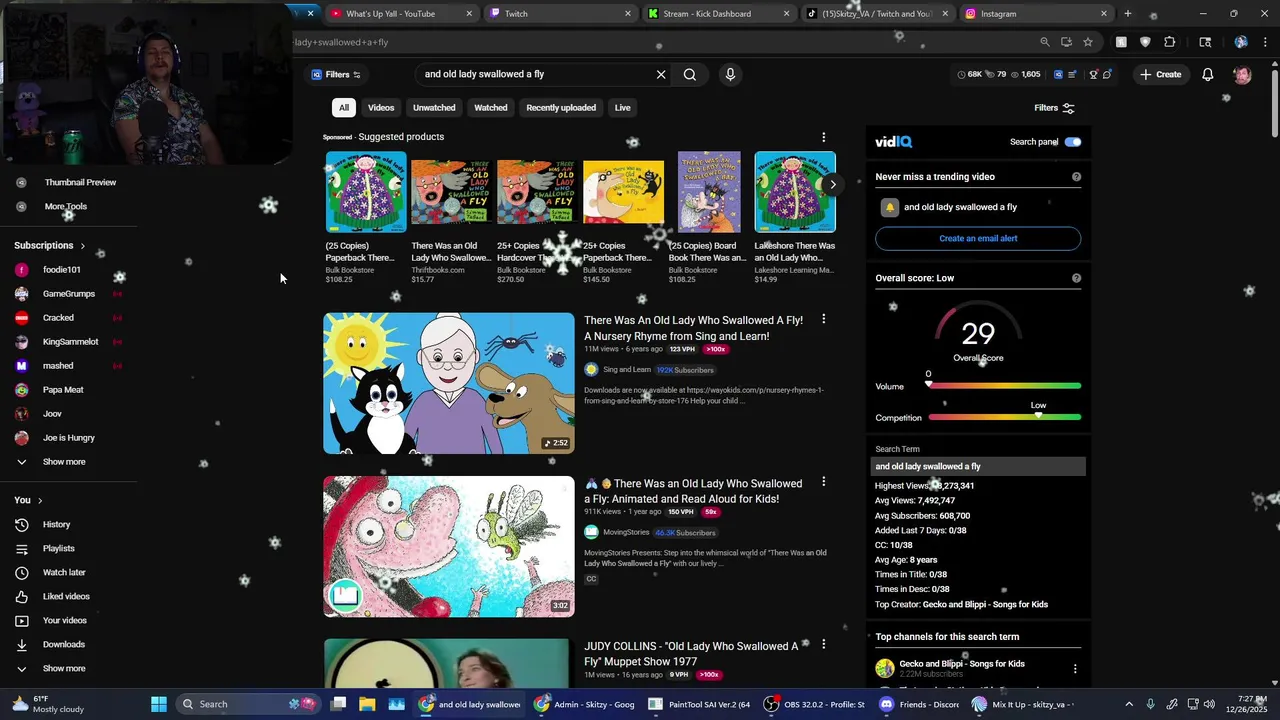Select the All filter chip
Screen dimensions: 1280x720
pyautogui.click(x=344, y=107)
